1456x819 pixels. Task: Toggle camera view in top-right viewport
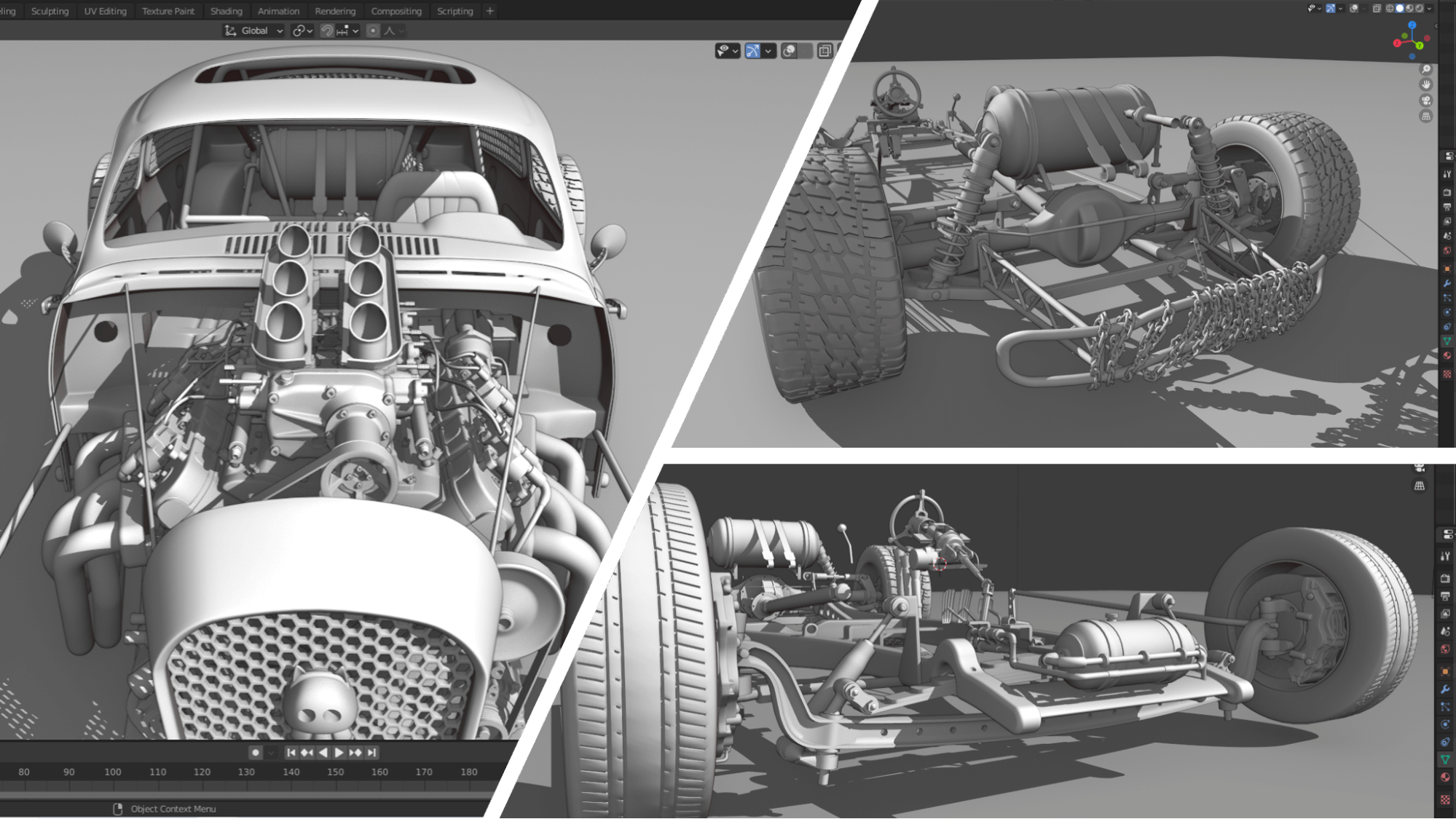(x=1426, y=100)
